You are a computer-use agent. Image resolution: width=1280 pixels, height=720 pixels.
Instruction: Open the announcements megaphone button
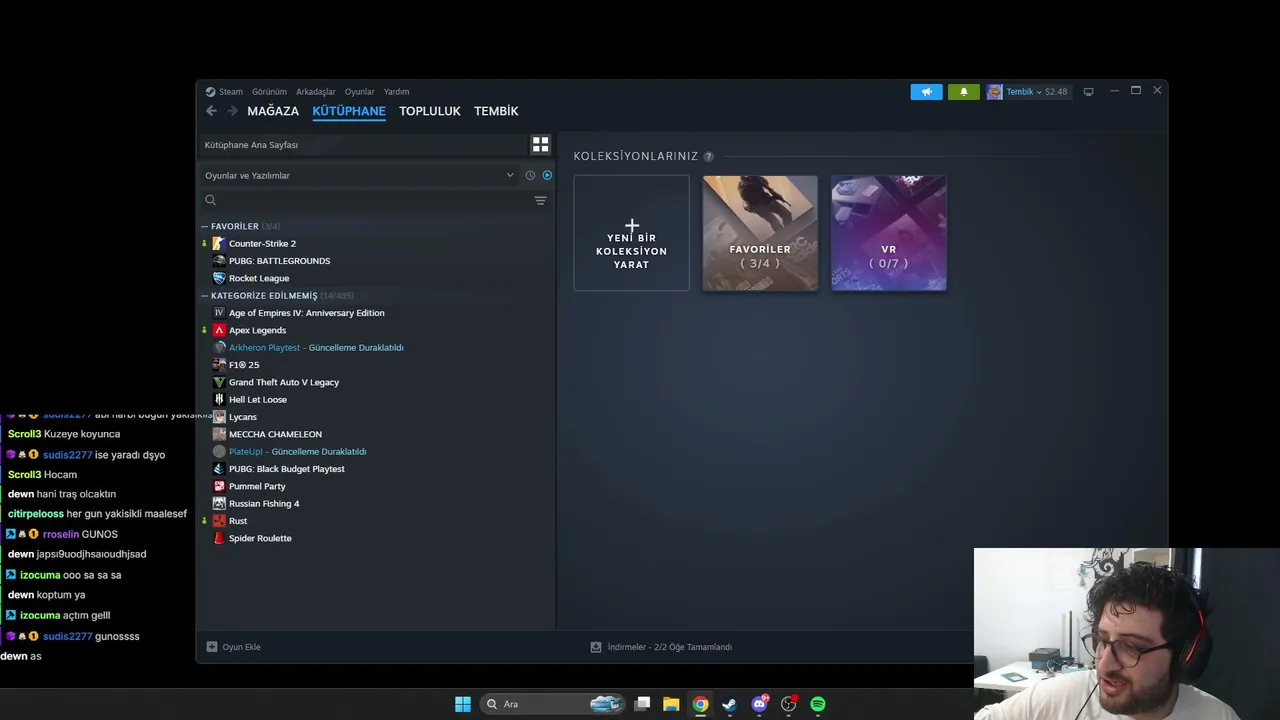(x=926, y=92)
